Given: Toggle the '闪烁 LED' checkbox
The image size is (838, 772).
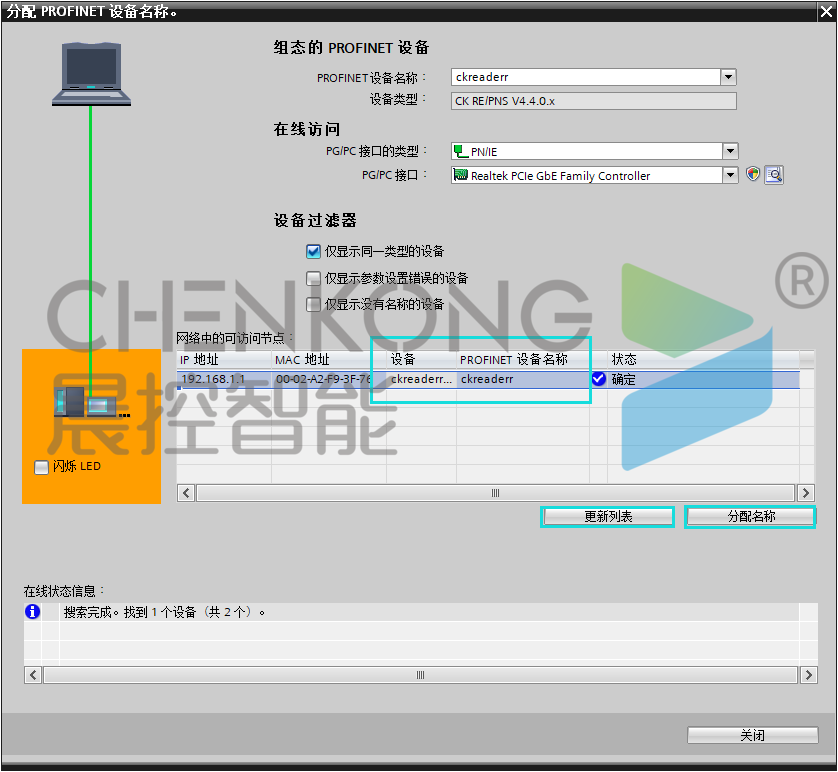Looking at the screenshot, I should tap(41, 467).
